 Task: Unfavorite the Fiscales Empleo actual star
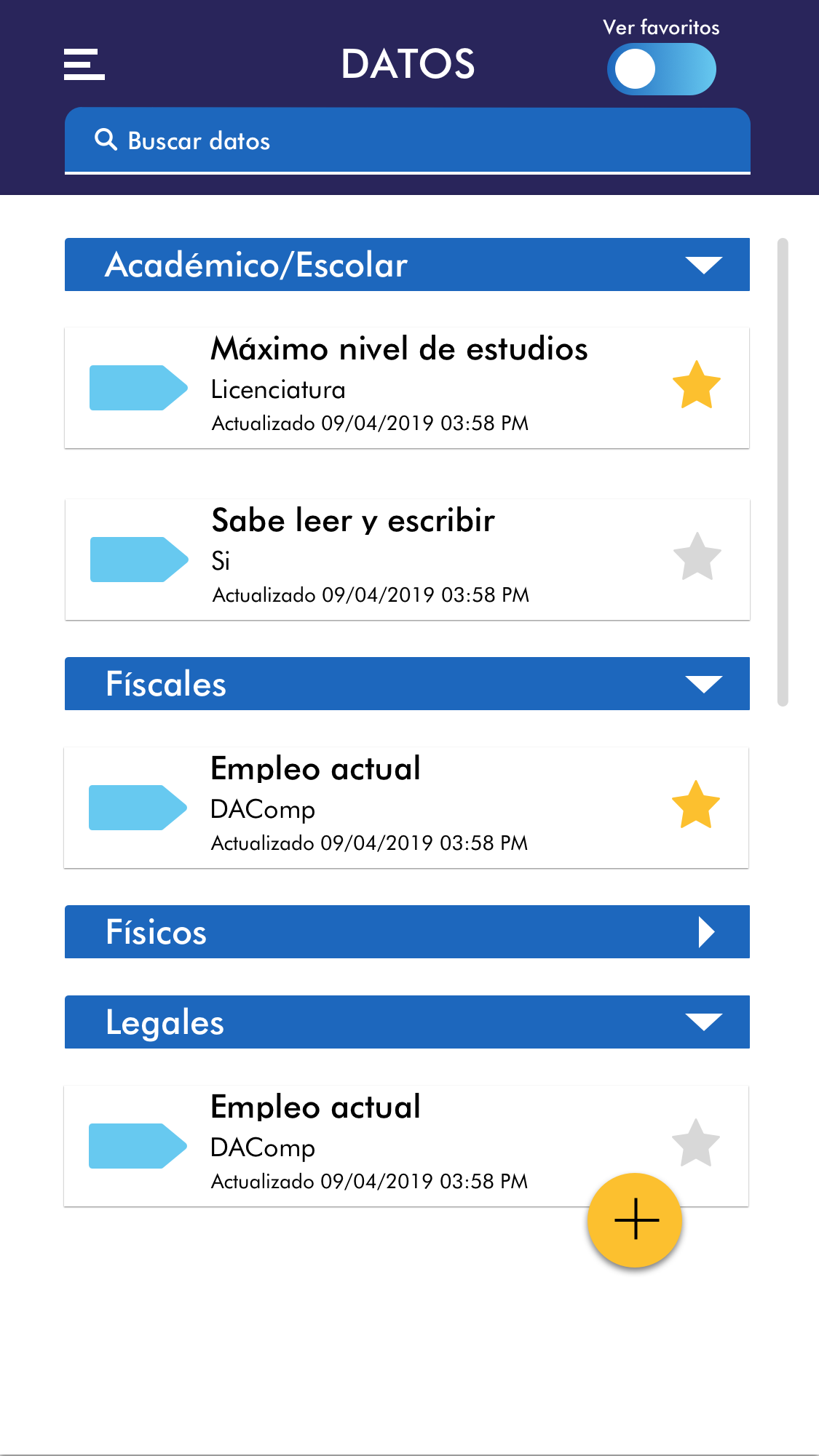coord(695,805)
